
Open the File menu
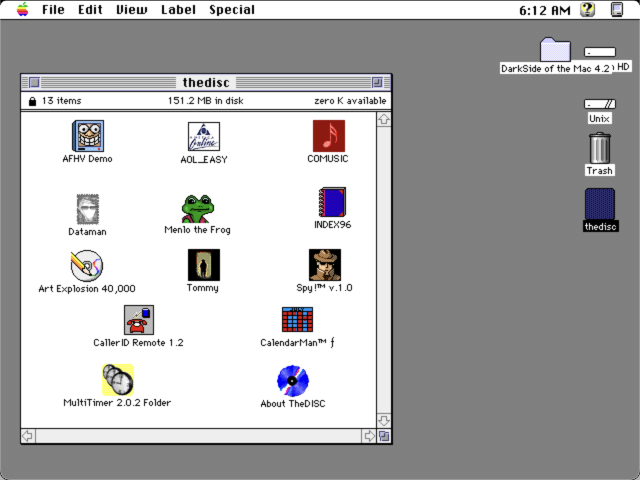[53, 9]
